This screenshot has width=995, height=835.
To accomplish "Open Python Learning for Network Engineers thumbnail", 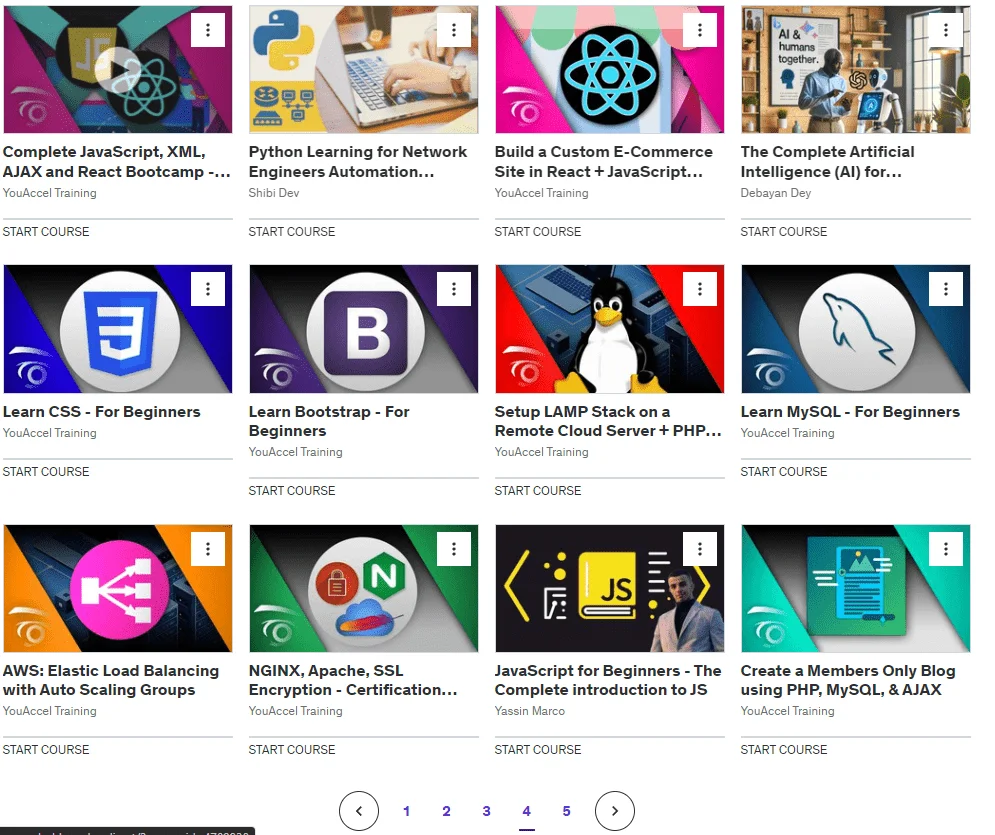I will [364, 69].
